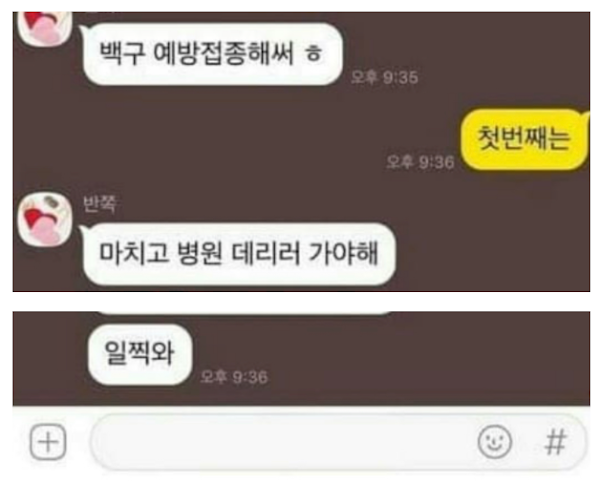Screen dimensions: 600x484
Task: Tap the ㅎ character ending first message
Action: [313, 54]
